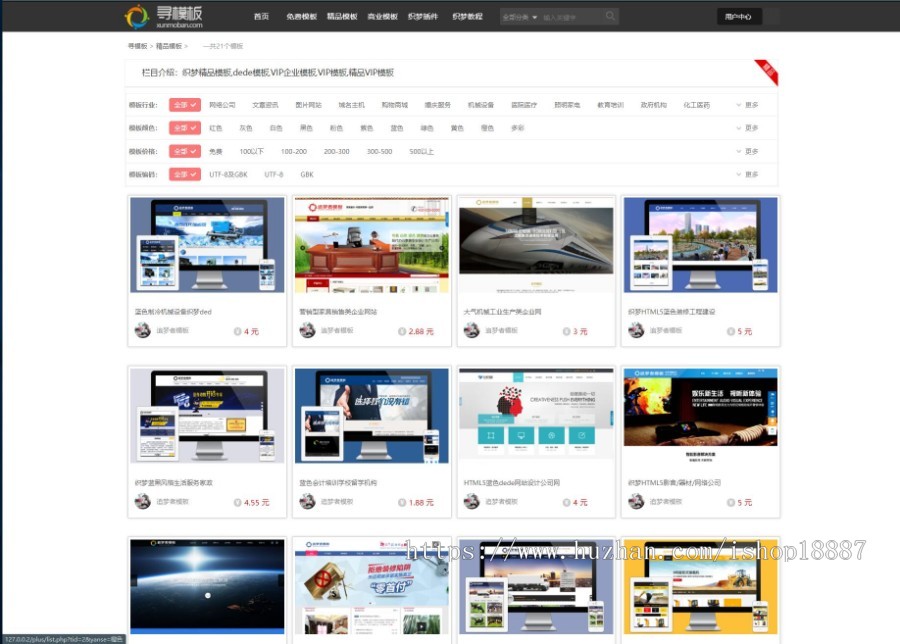
Task: Click 寻模板 breadcrumb link
Action: (x=137, y=46)
